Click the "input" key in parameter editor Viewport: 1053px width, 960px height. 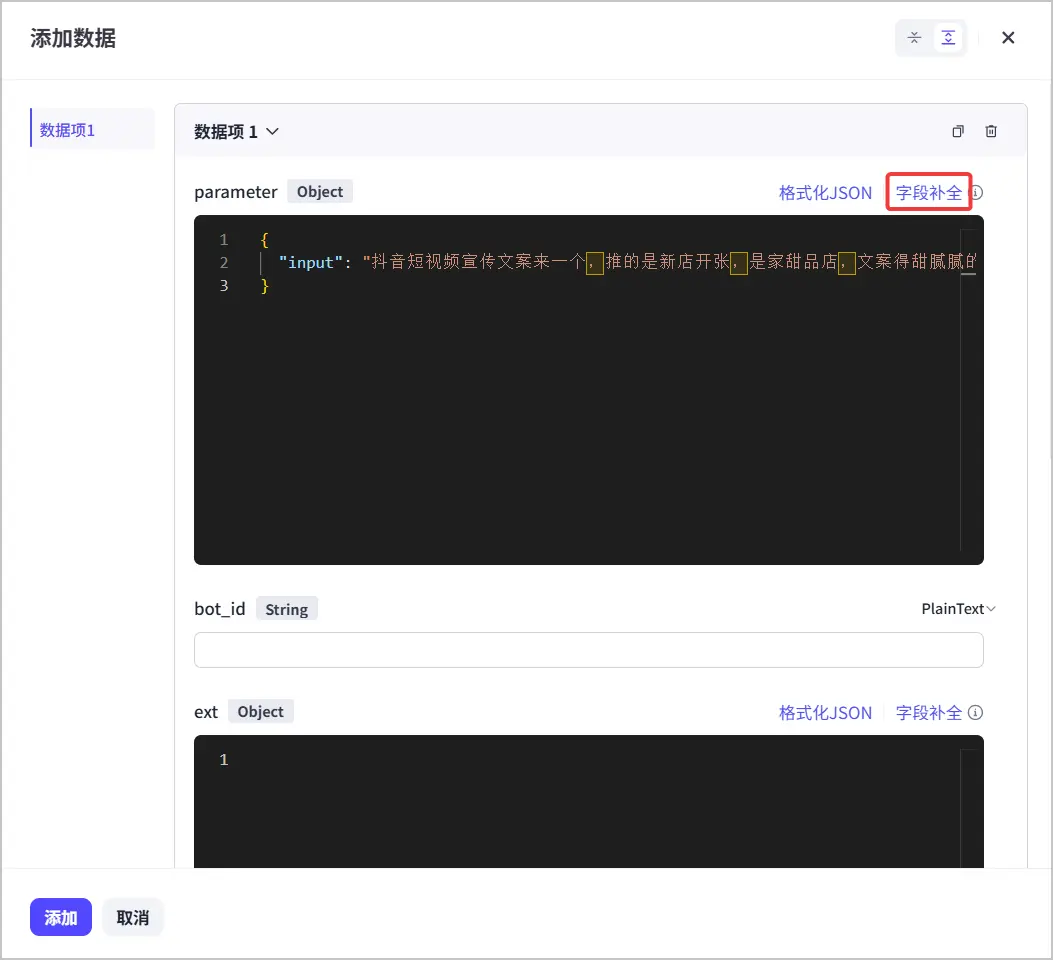coord(310,262)
